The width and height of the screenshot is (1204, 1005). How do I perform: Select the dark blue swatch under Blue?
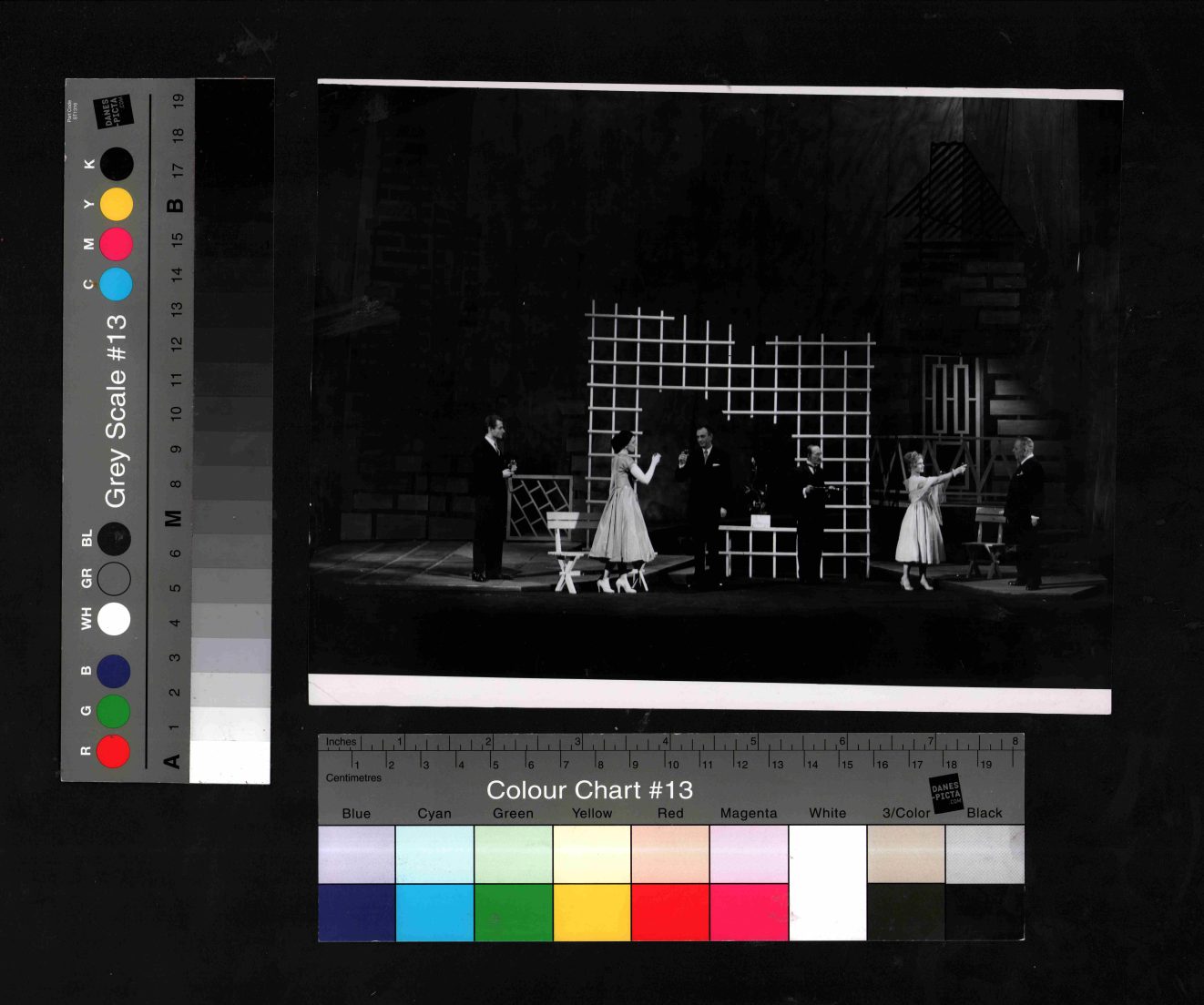pos(356,912)
